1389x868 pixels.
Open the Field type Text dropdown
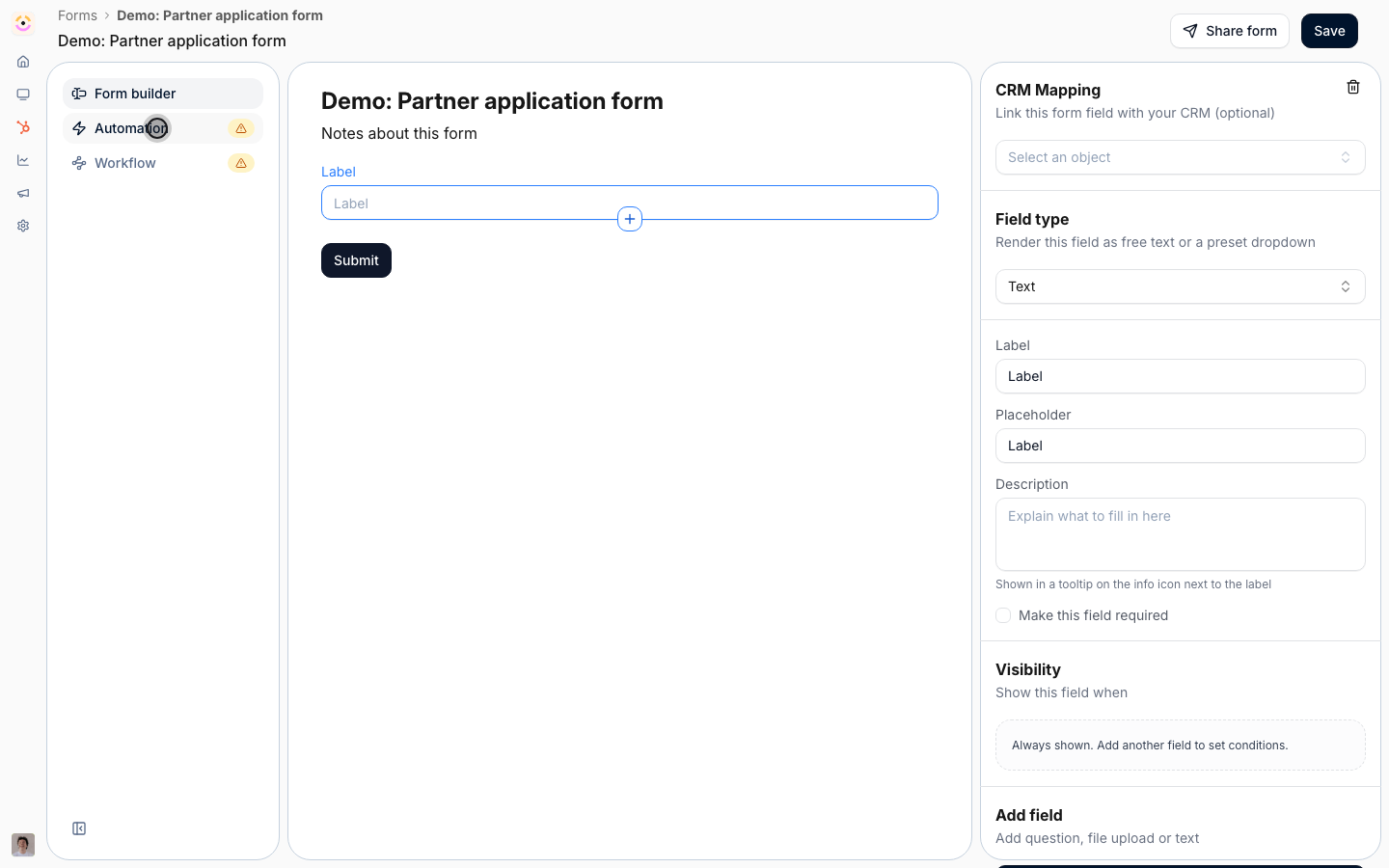1181,286
